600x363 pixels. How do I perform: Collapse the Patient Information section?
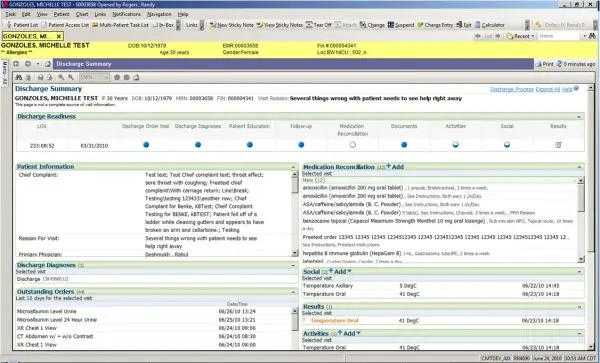(293, 167)
